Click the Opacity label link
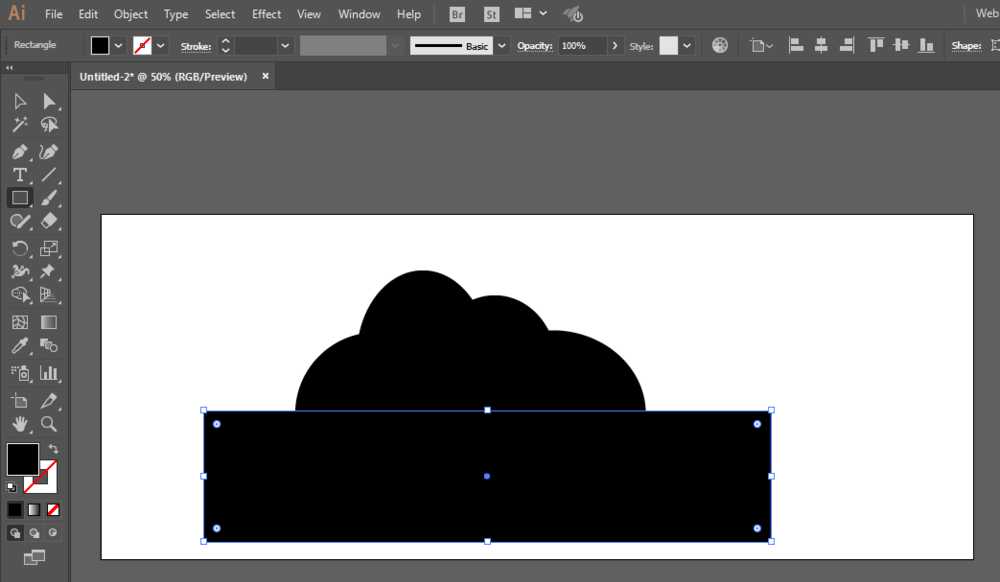The width and height of the screenshot is (1000, 582). (x=534, y=46)
